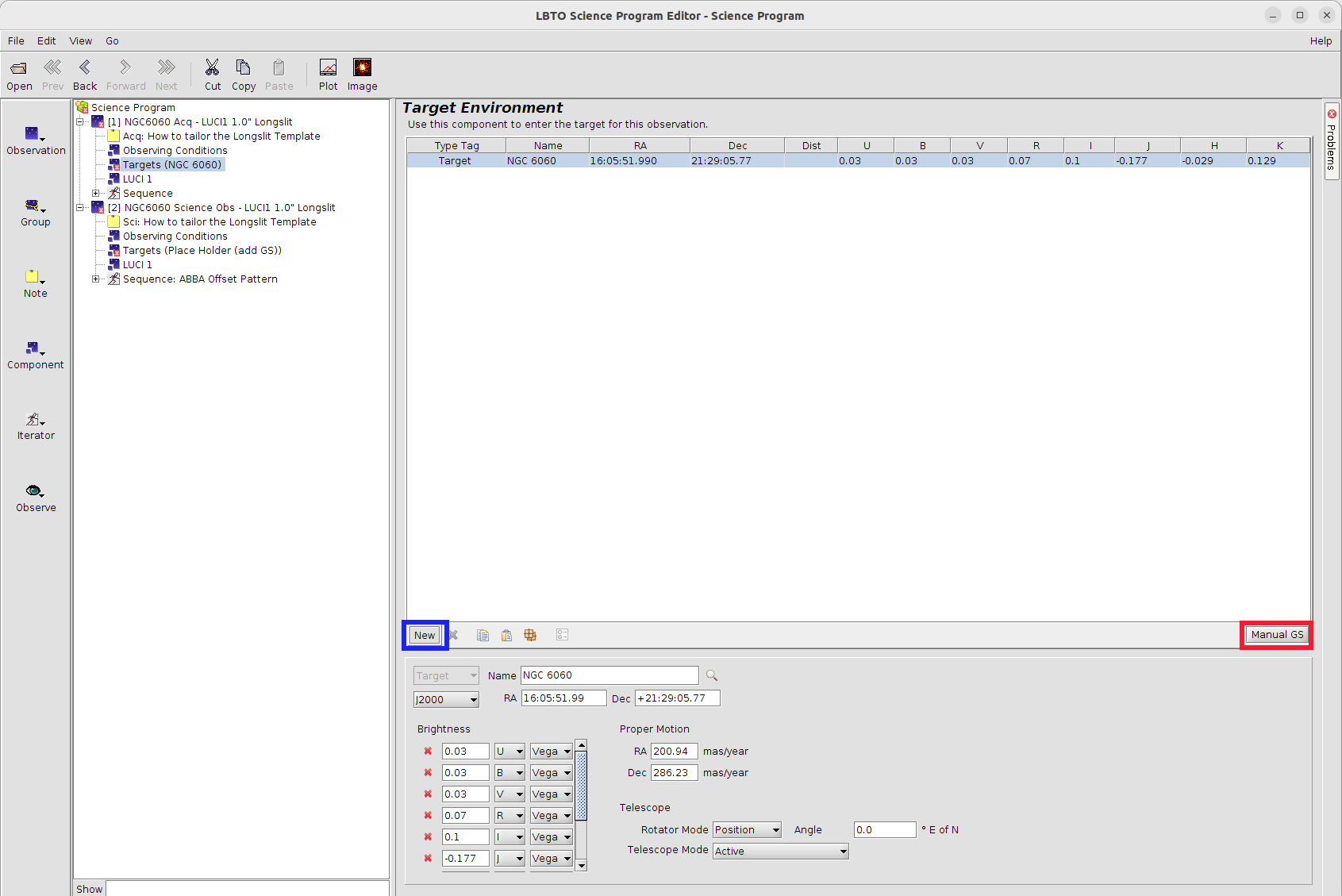This screenshot has height=896, width=1342.
Task: Open the File menu
Action: click(16, 41)
